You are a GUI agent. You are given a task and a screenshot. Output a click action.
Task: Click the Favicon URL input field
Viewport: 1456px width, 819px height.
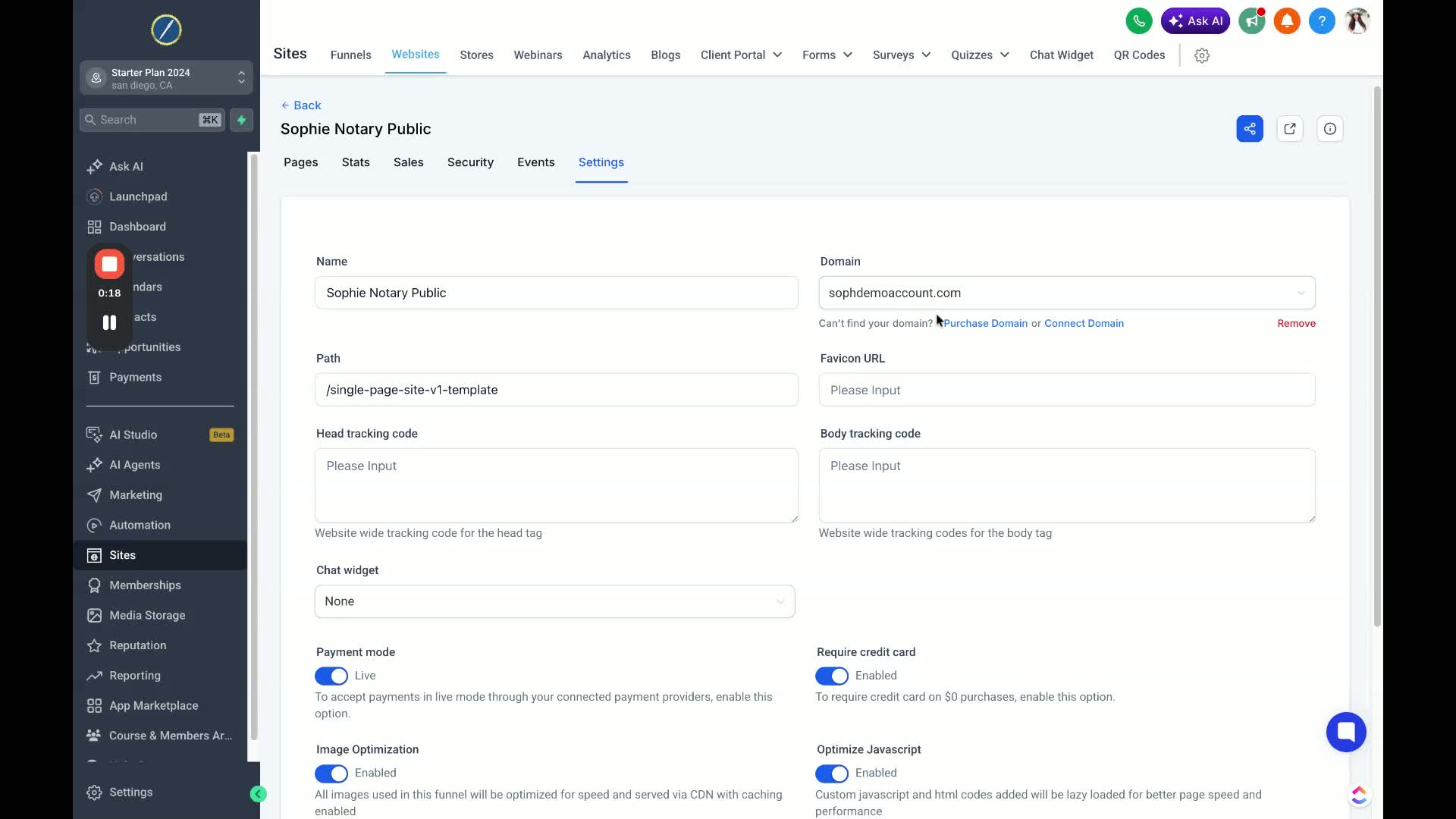tap(1066, 390)
